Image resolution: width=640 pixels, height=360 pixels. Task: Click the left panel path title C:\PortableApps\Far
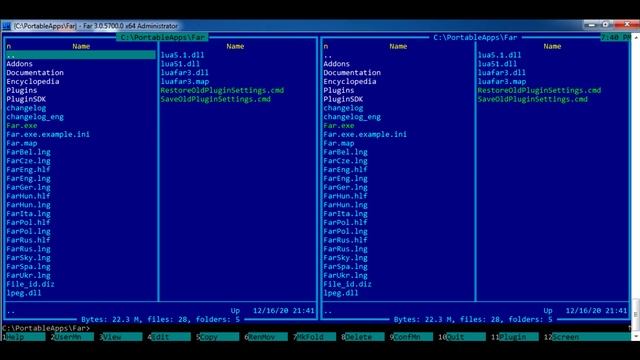162,38
